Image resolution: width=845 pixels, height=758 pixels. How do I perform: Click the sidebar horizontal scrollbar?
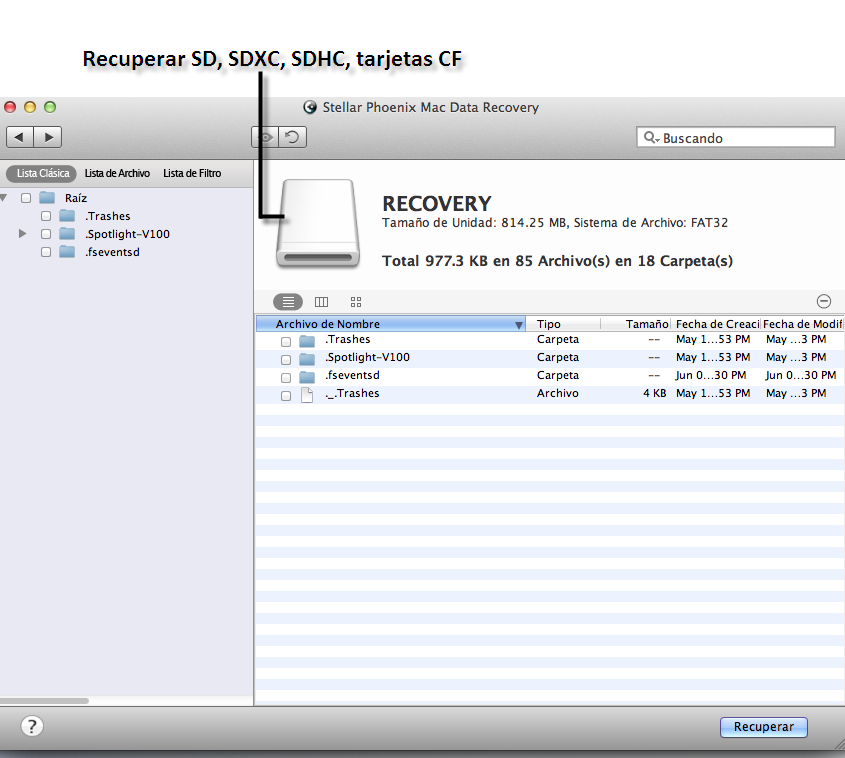click(x=44, y=701)
